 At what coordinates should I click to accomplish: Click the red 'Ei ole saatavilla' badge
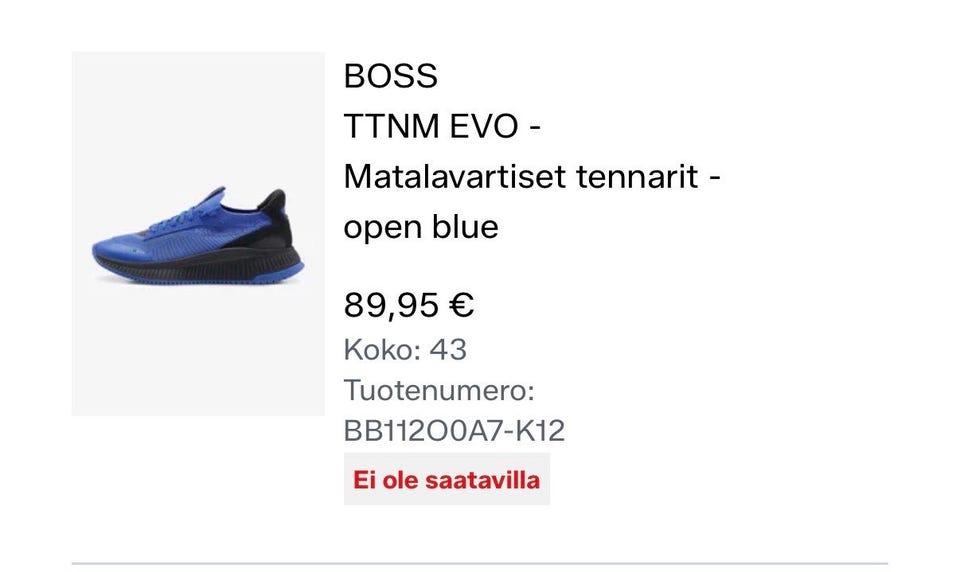coord(446,480)
